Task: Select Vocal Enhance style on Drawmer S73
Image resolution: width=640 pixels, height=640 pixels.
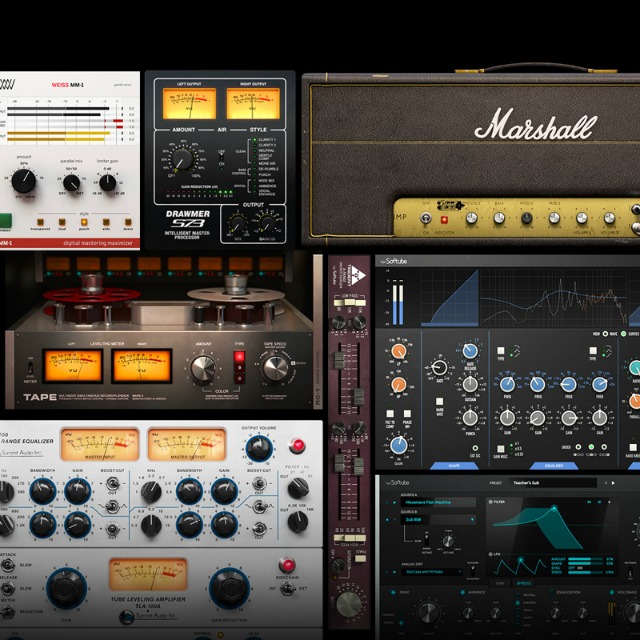Action: (x=255, y=191)
